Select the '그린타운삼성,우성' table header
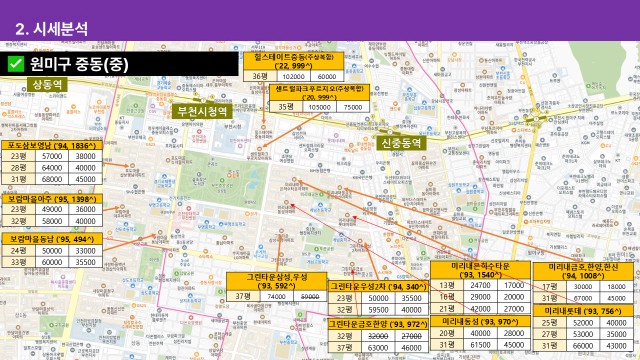This screenshot has height=360, width=640. [277, 281]
